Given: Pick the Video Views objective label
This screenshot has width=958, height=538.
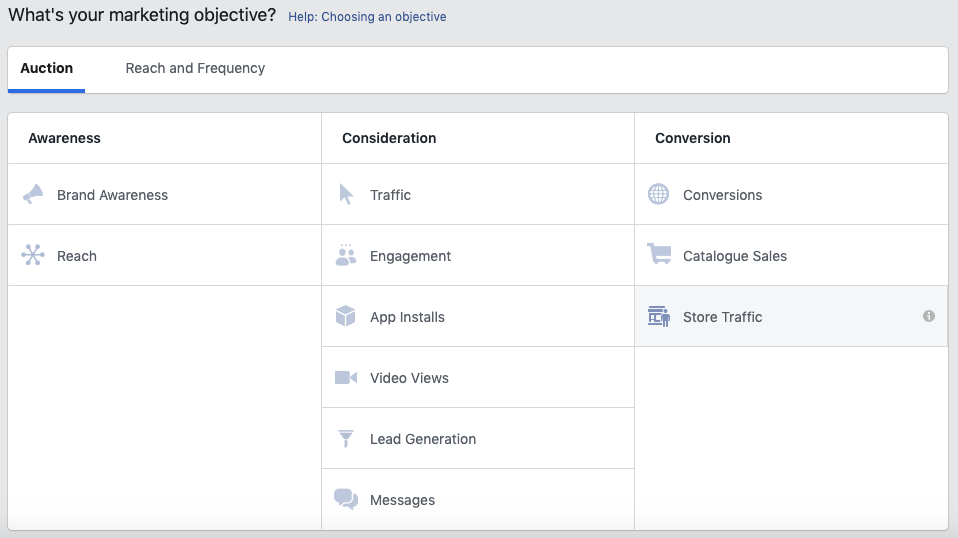Looking at the screenshot, I should tap(409, 378).
